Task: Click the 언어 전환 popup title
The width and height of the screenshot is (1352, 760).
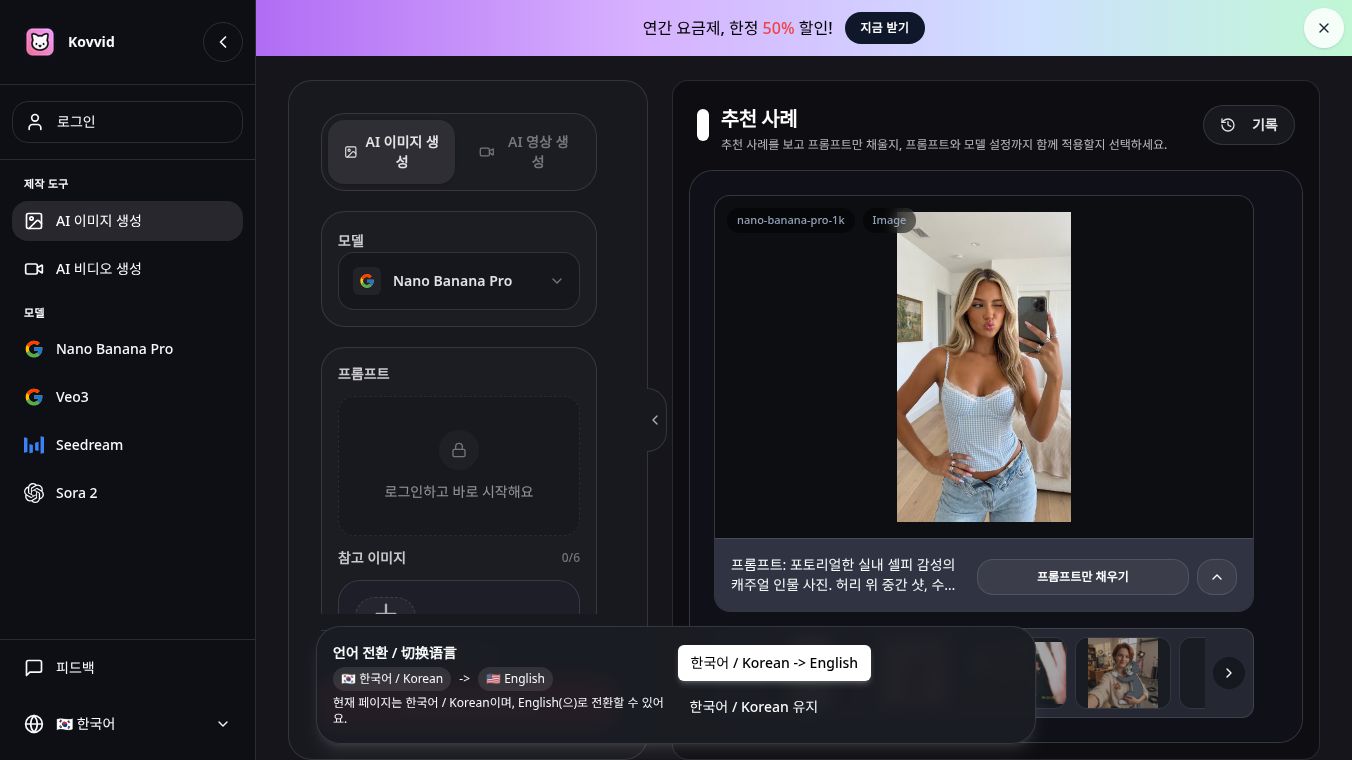Action: coord(395,652)
